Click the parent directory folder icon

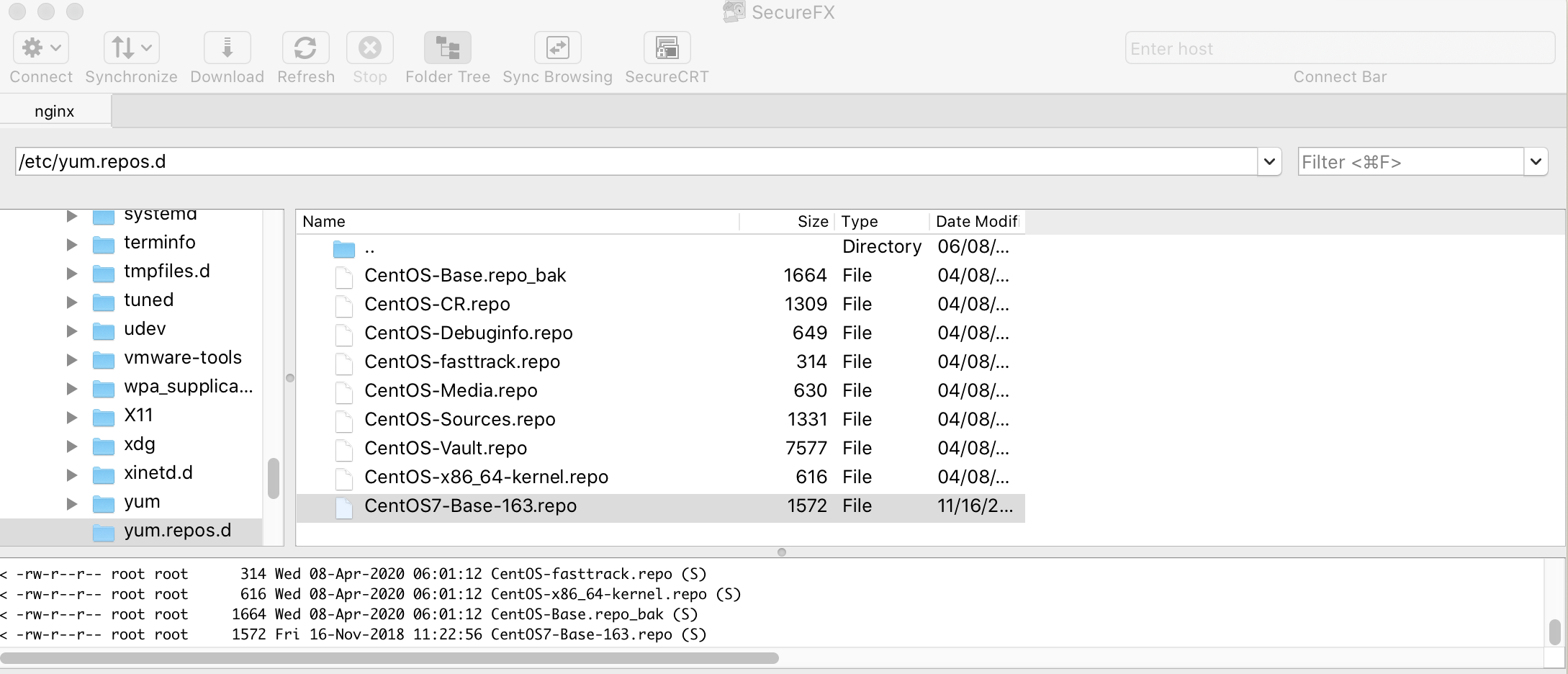pos(344,249)
